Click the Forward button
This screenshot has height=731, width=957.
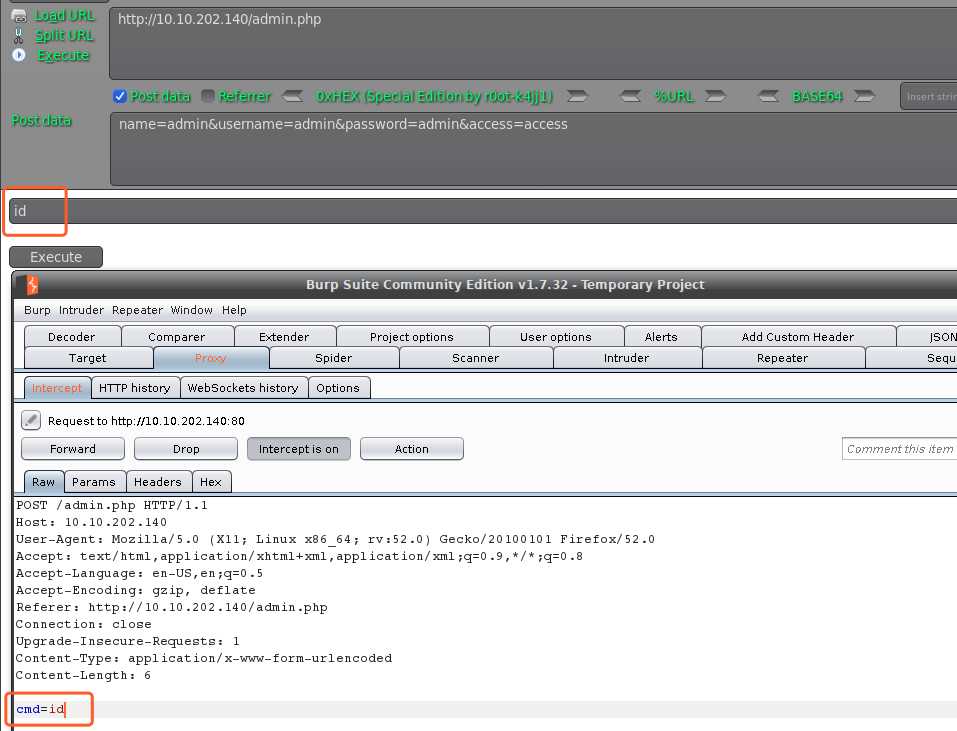[x=73, y=449]
